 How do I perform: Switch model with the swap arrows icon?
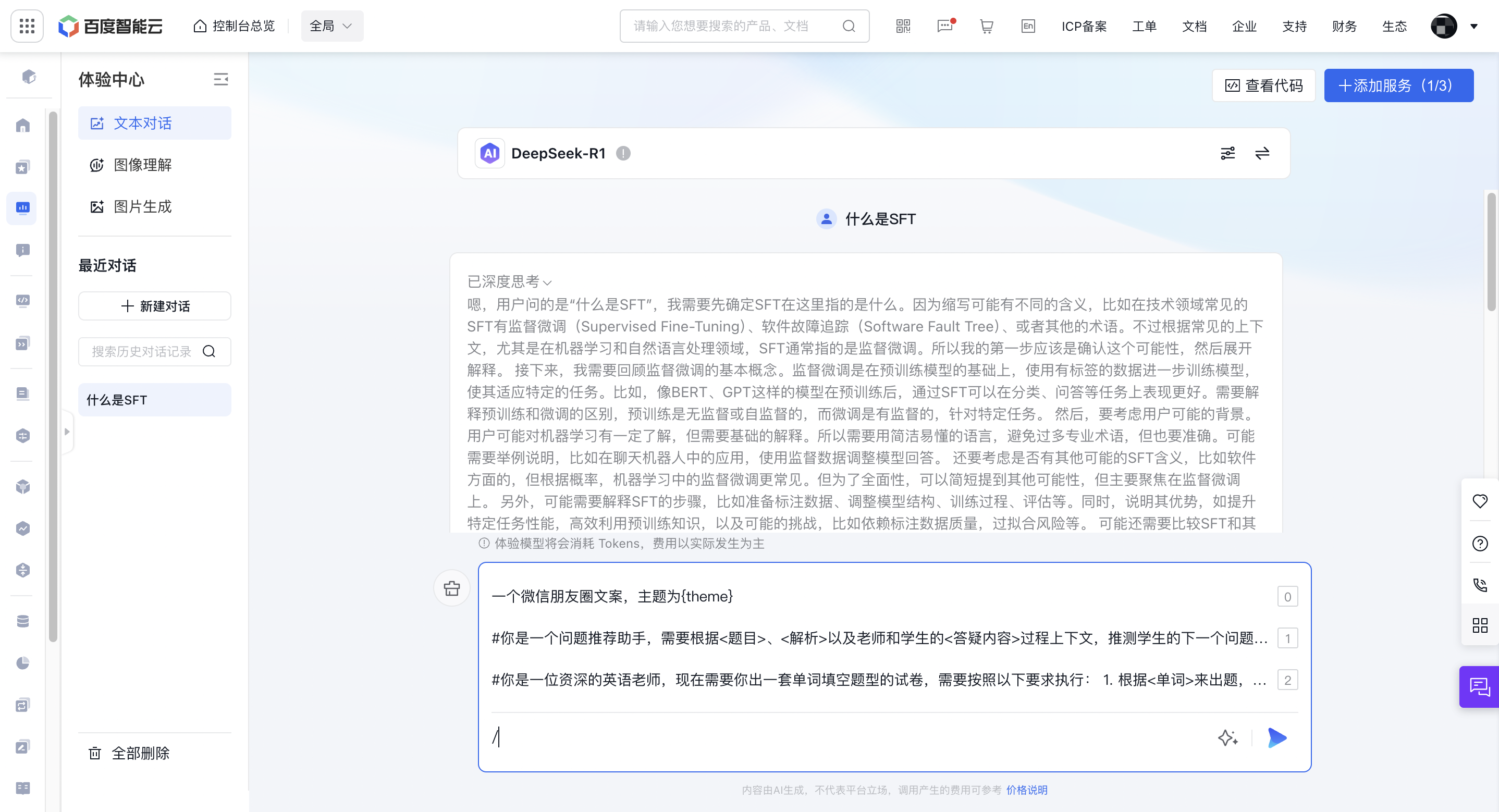(1262, 153)
